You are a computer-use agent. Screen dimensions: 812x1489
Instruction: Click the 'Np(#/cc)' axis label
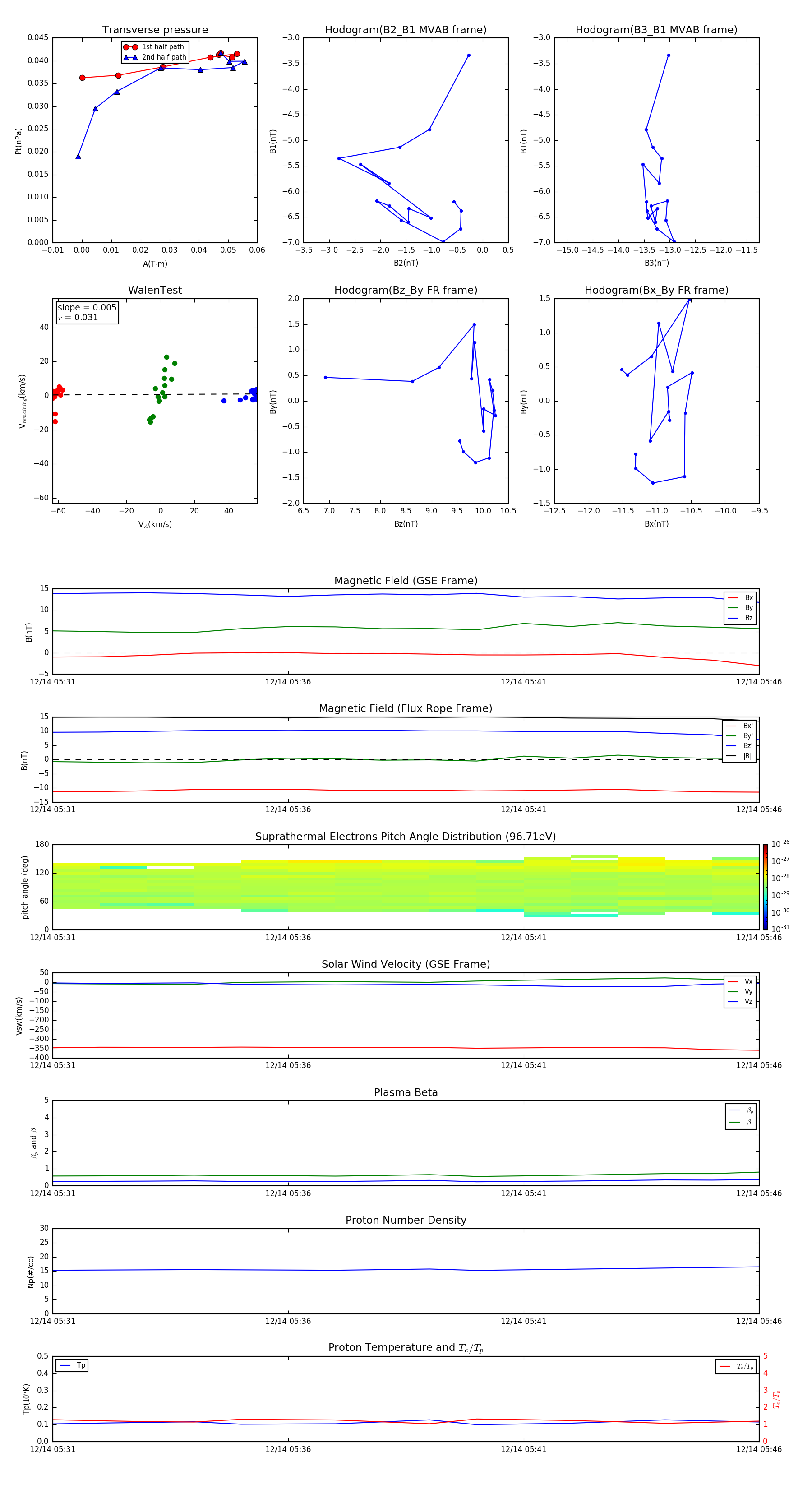point(31,1272)
